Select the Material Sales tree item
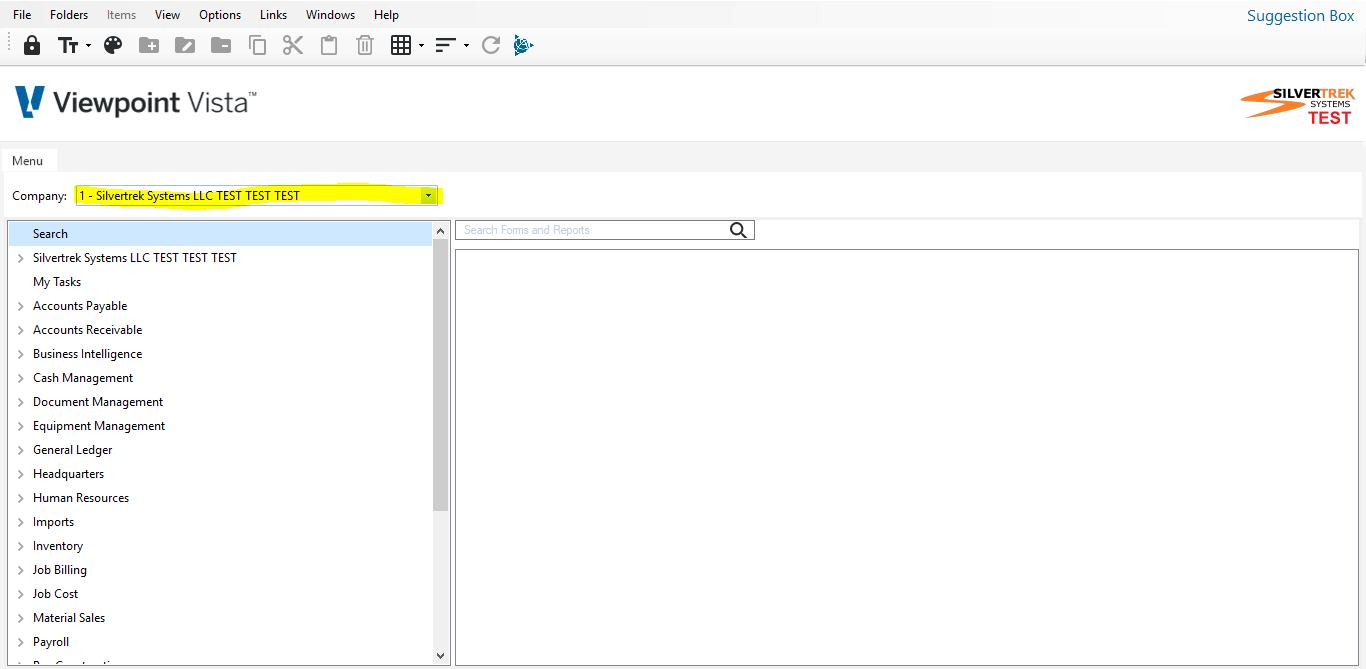The image size is (1366, 669). (x=69, y=618)
